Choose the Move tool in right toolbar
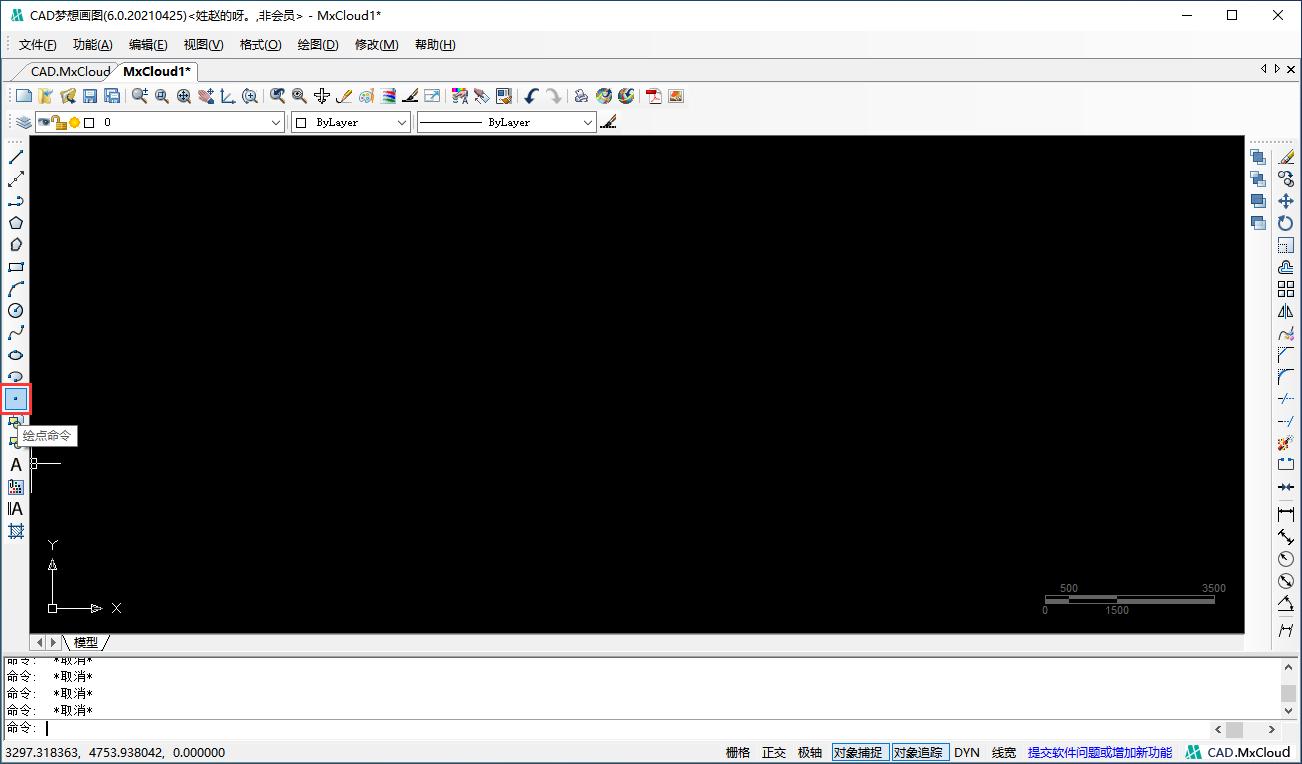 pyautogui.click(x=1286, y=201)
